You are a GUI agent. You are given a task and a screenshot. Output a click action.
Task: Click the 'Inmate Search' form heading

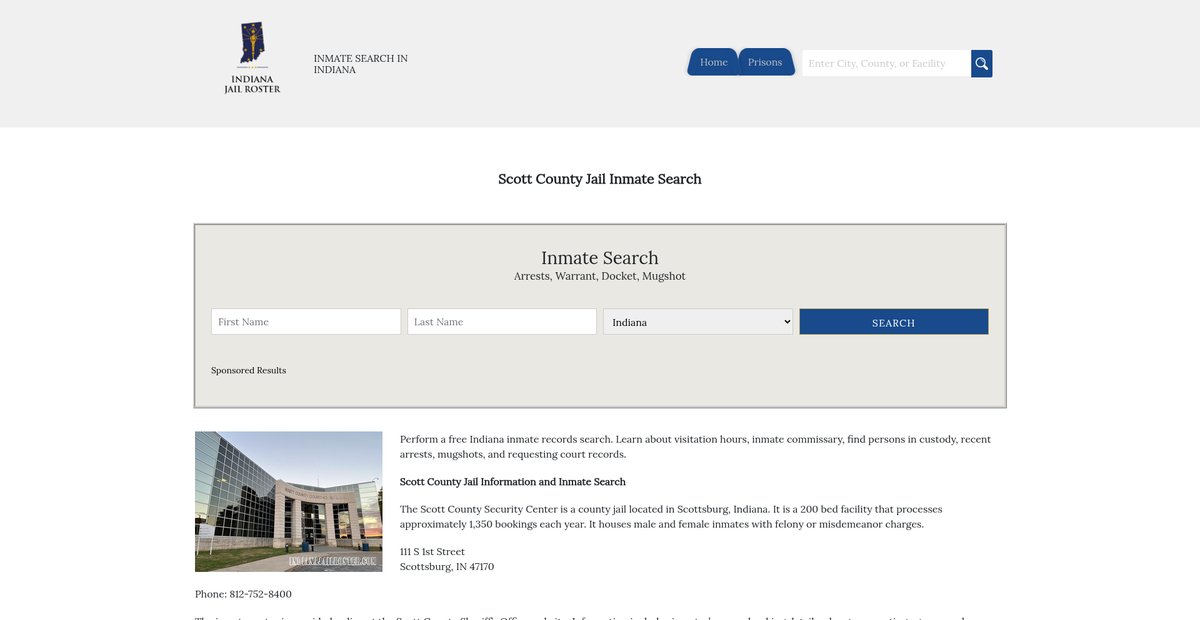[600, 258]
